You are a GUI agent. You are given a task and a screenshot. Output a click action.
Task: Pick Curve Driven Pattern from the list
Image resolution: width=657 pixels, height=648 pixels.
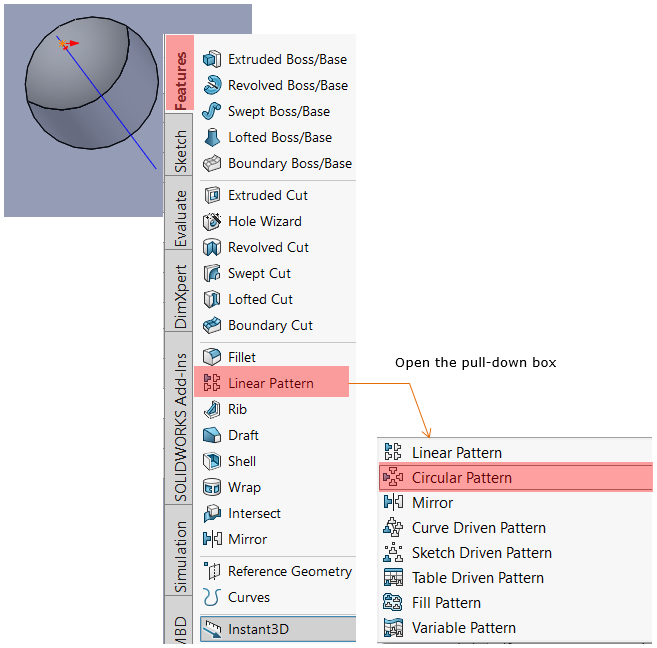pyautogui.click(x=515, y=527)
